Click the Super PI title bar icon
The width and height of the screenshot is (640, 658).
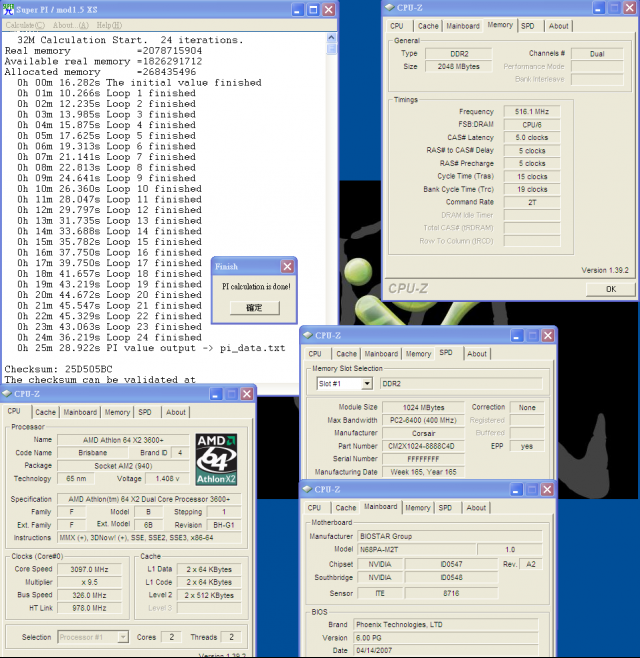pos(8,9)
